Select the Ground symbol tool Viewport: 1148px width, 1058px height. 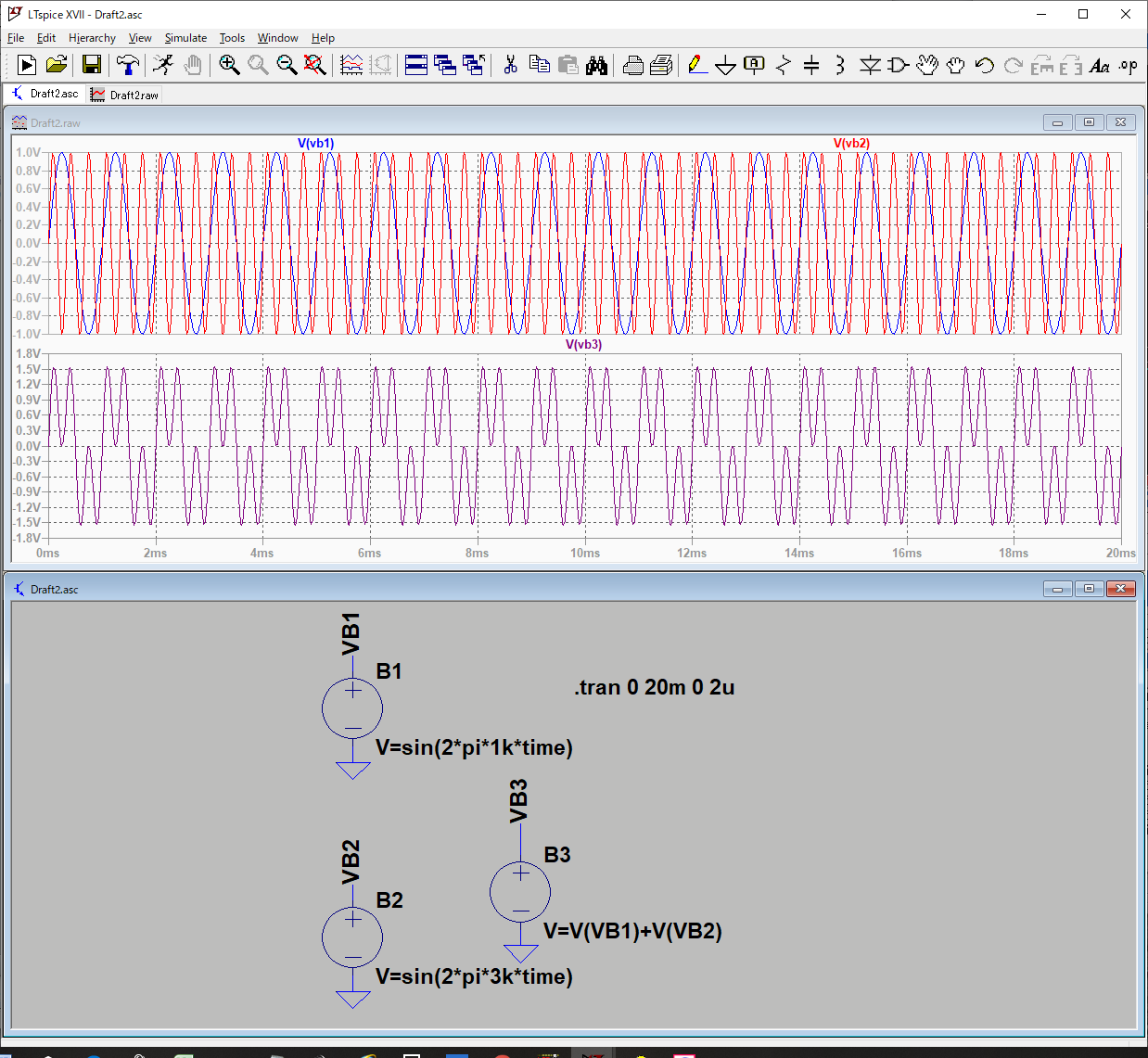726,65
